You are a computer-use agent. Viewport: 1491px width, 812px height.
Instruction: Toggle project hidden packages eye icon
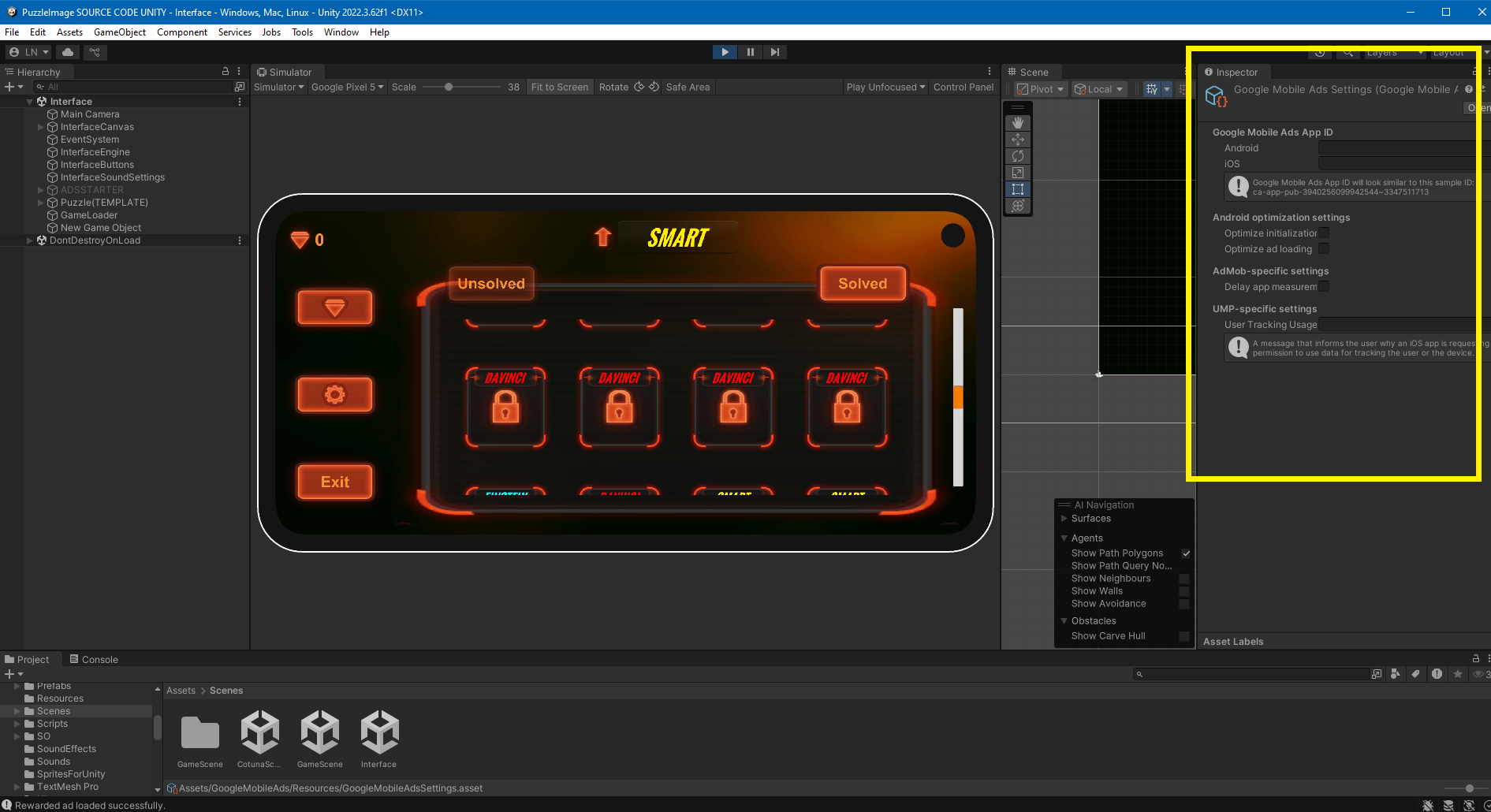1480,674
